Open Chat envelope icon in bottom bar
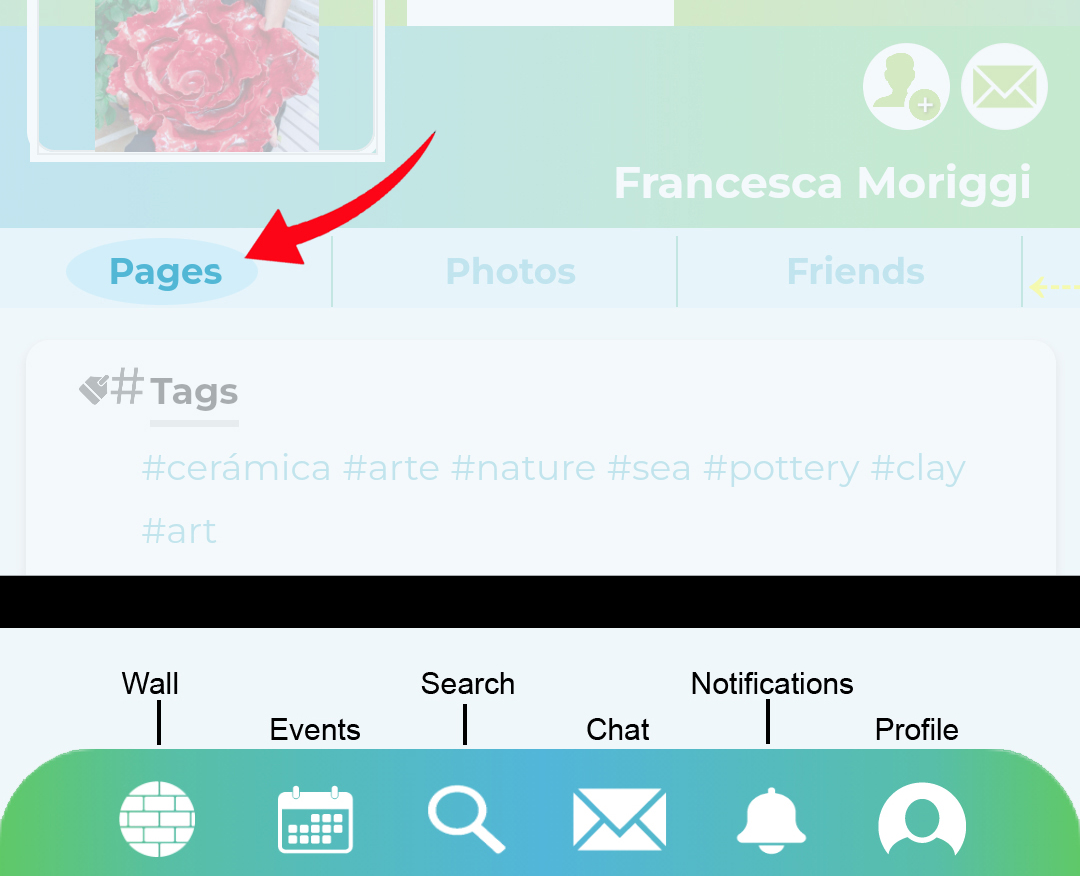Screen dimensions: 1080x876 [619, 819]
